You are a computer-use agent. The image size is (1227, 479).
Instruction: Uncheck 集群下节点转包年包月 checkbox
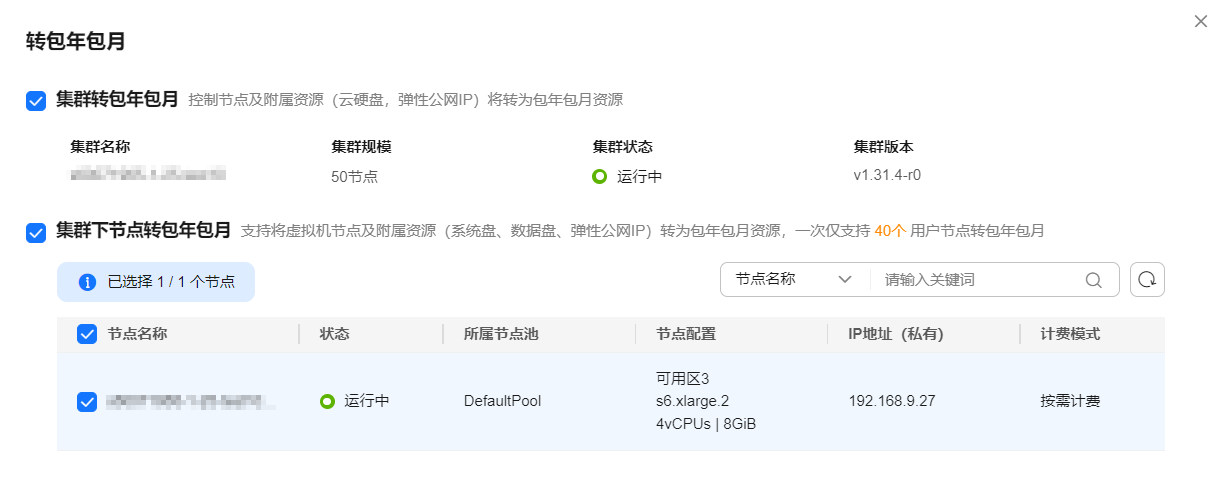point(36,232)
